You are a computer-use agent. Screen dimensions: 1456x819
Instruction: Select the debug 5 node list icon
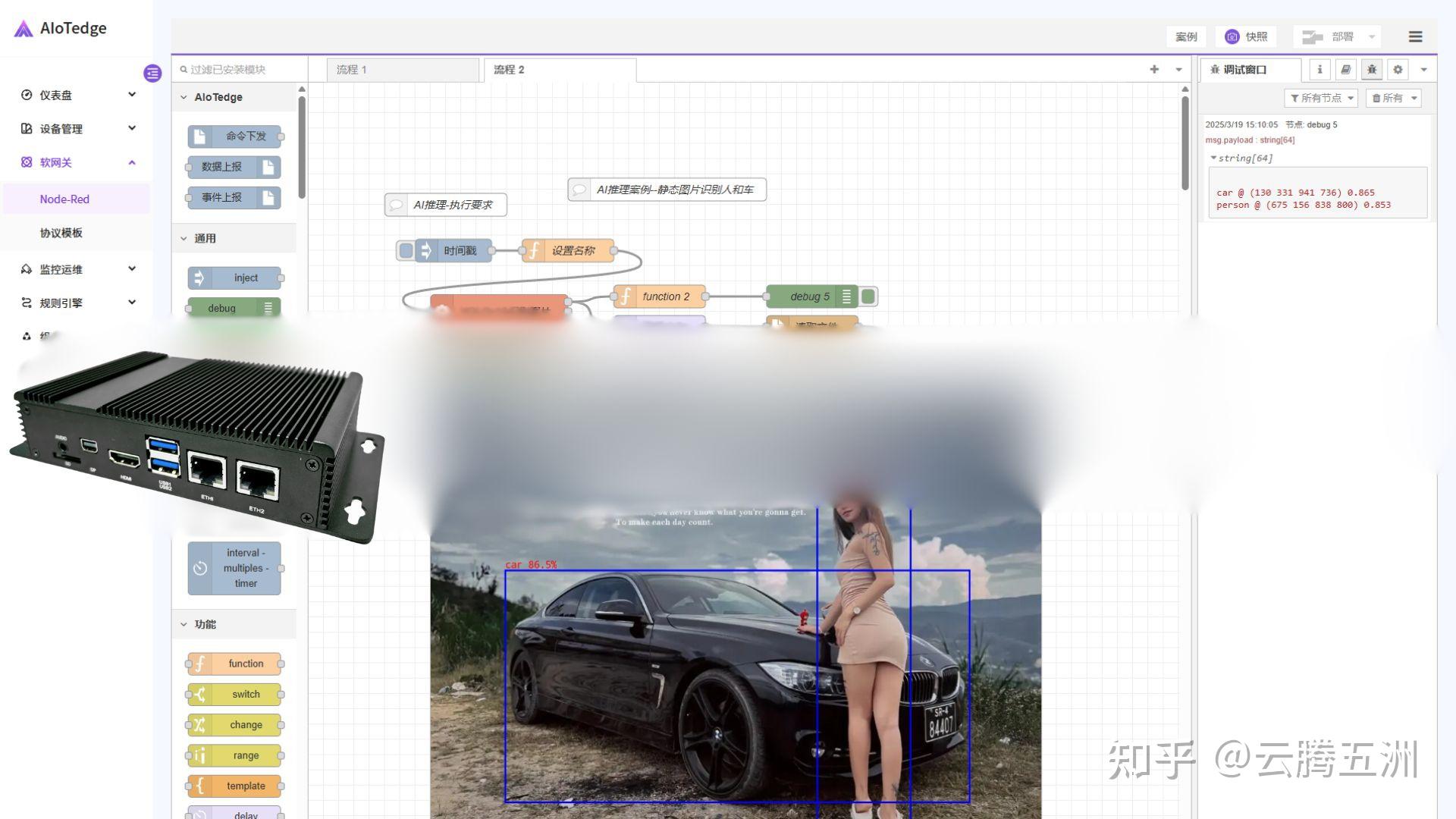click(x=846, y=297)
